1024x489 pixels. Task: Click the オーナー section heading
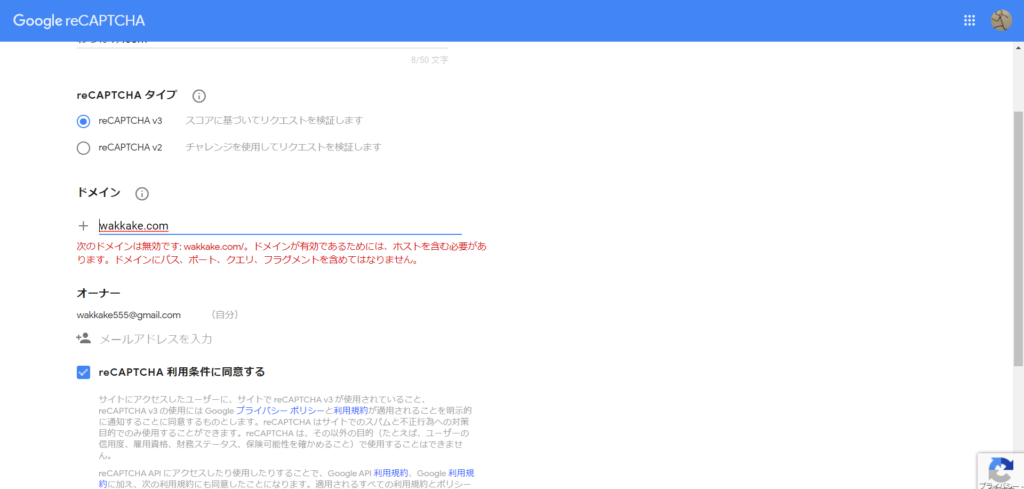(x=99, y=292)
